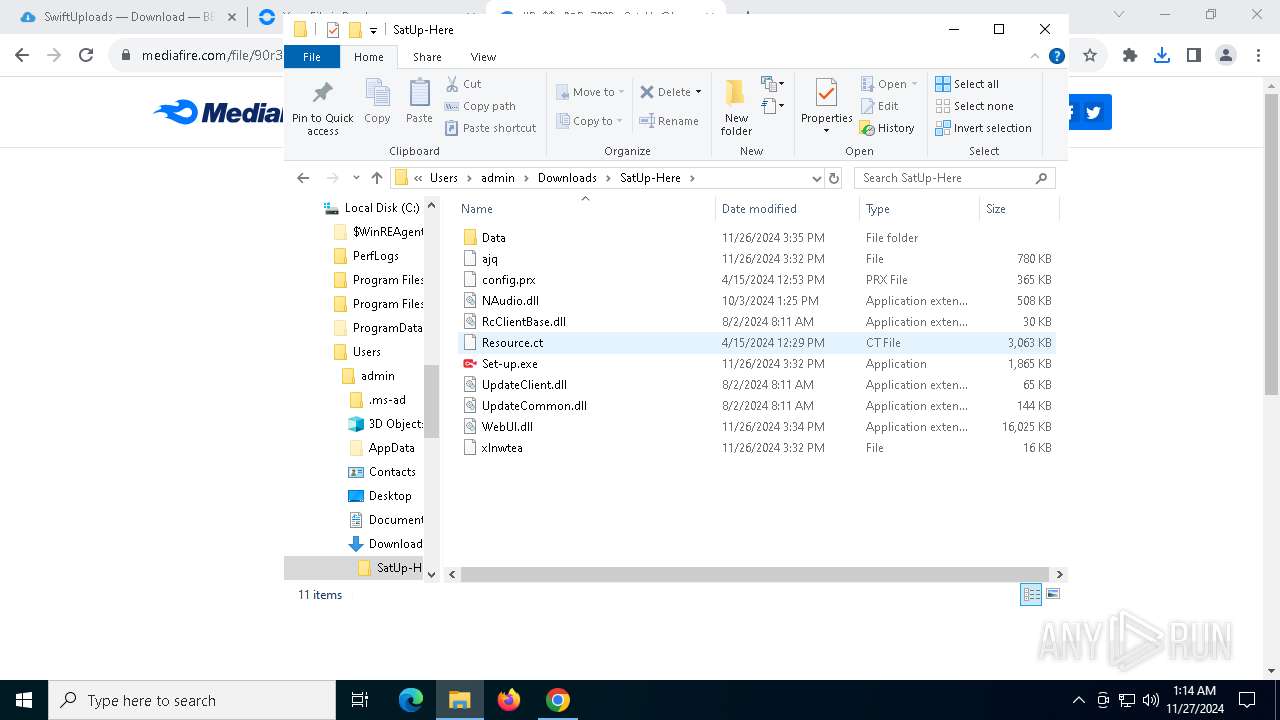
Task: Open Microsoft Edge from taskbar
Action: [411, 700]
